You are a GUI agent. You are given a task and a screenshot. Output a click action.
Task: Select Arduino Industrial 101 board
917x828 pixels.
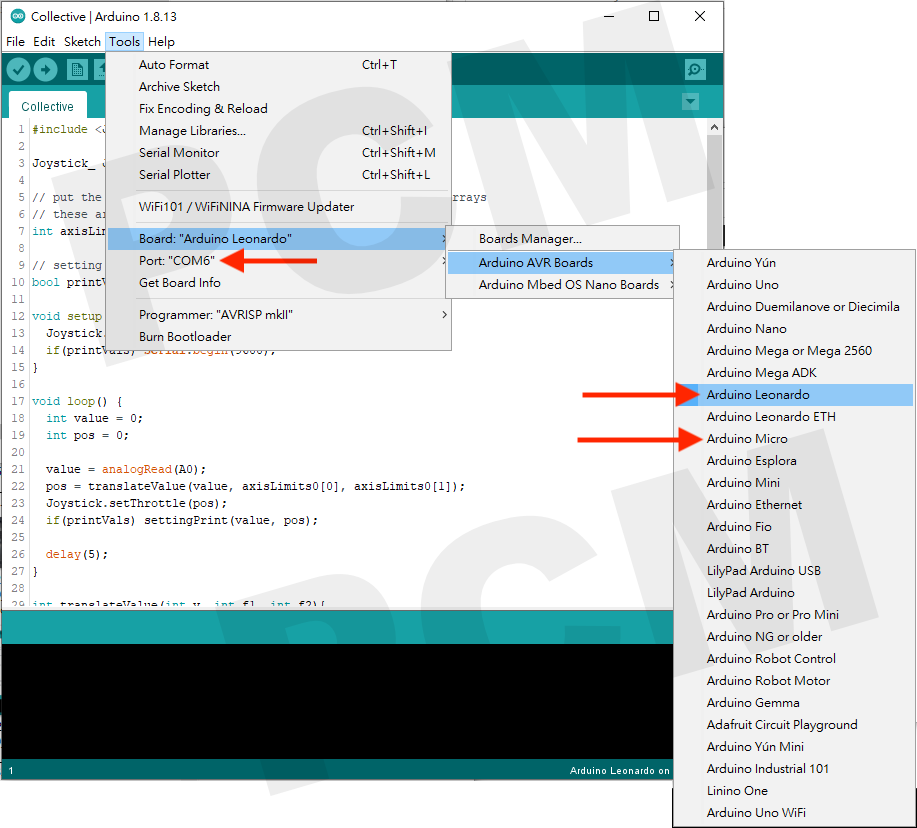(794, 769)
